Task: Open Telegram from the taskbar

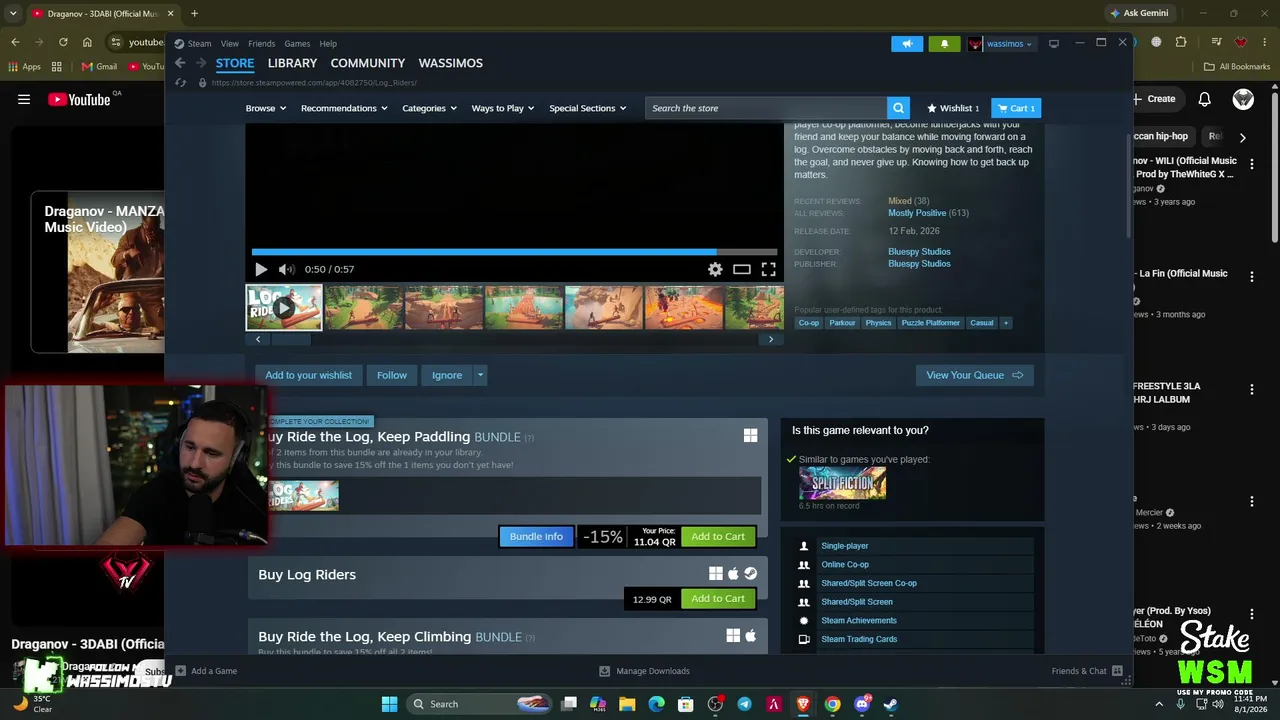Action: [744, 704]
